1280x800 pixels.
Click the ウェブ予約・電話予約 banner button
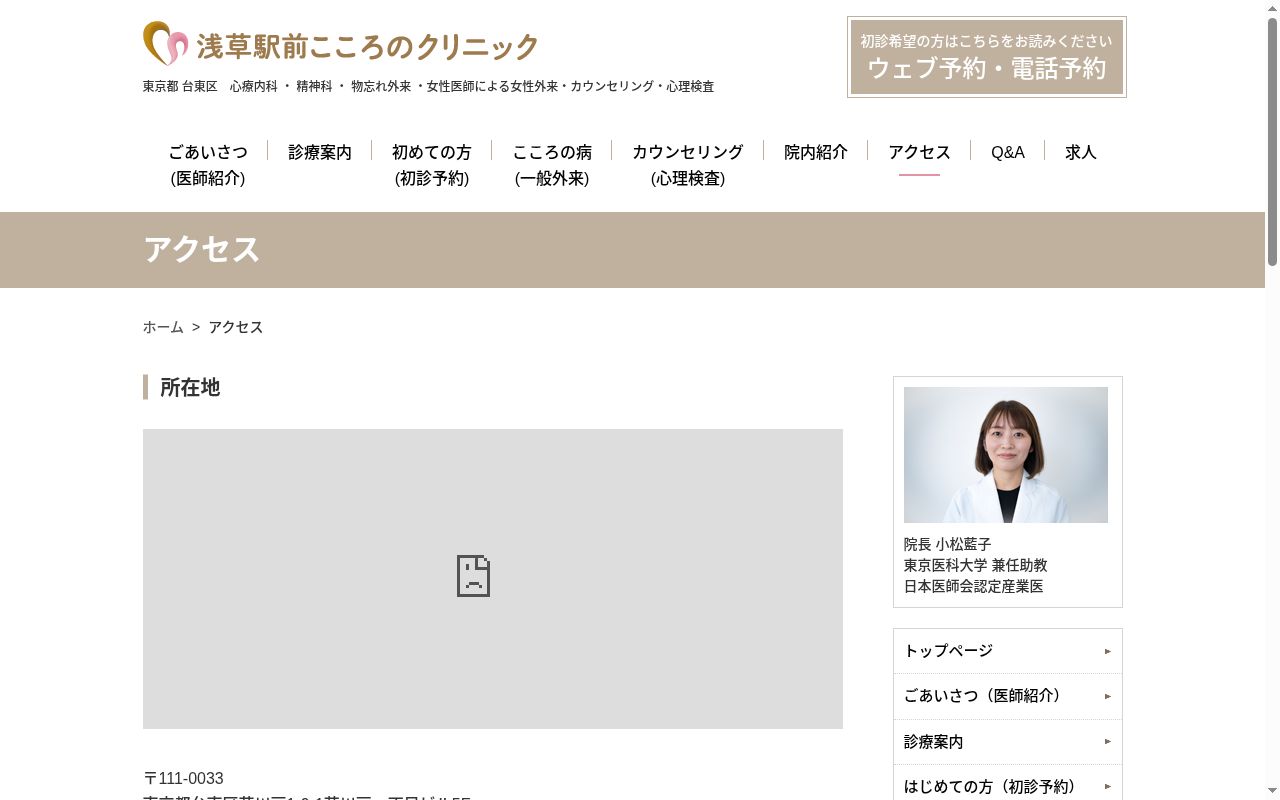(987, 57)
